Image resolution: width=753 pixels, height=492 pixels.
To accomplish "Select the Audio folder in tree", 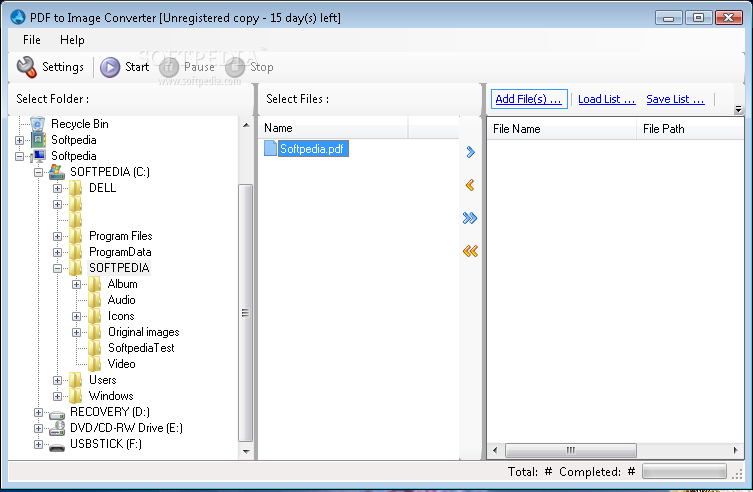I will 121,300.
